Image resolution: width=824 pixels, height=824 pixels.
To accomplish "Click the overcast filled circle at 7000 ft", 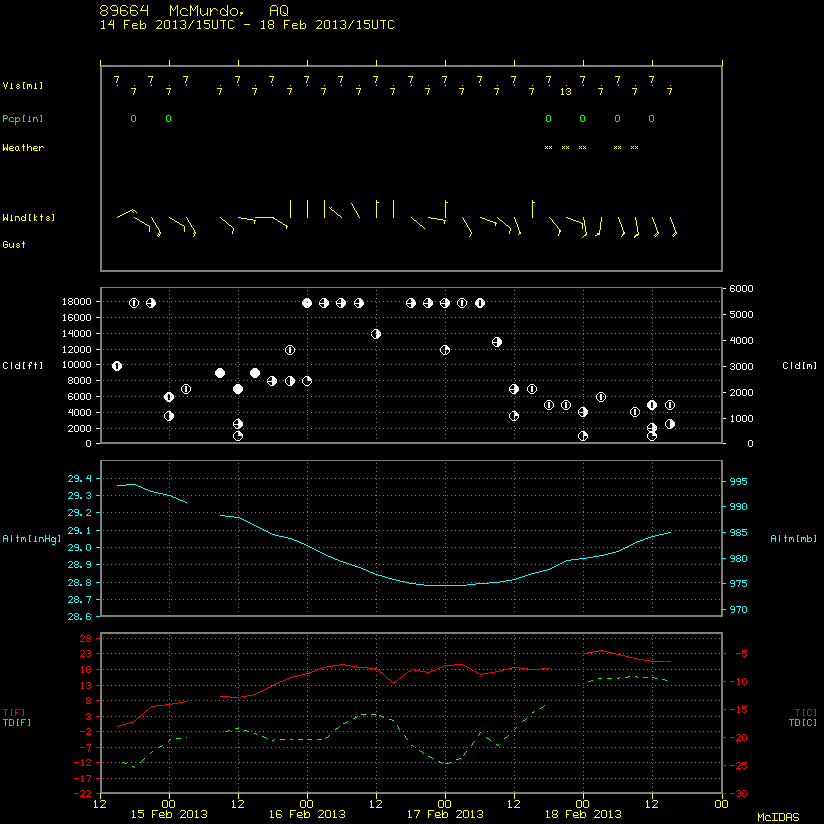I will [x=238, y=389].
